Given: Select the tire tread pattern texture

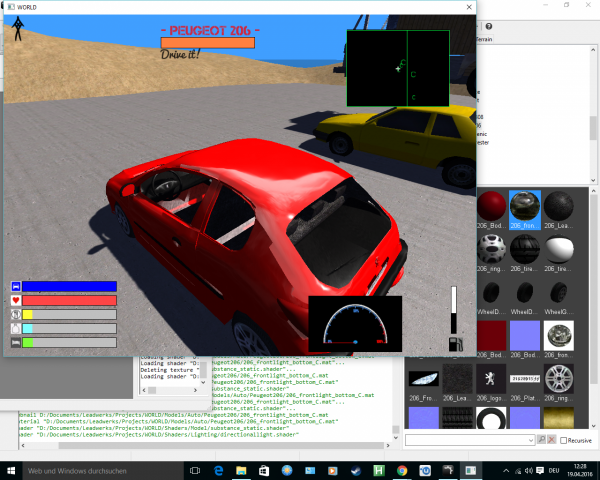Looking at the screenshot, I should pos(457,418).
